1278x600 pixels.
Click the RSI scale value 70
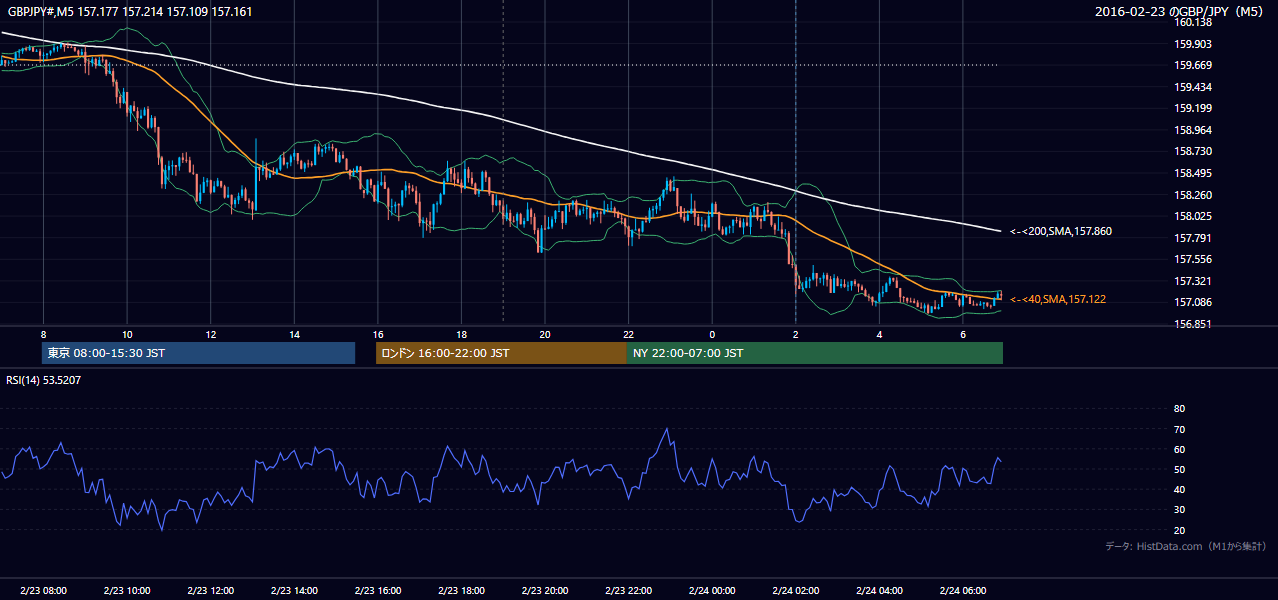coord(1179,429)
